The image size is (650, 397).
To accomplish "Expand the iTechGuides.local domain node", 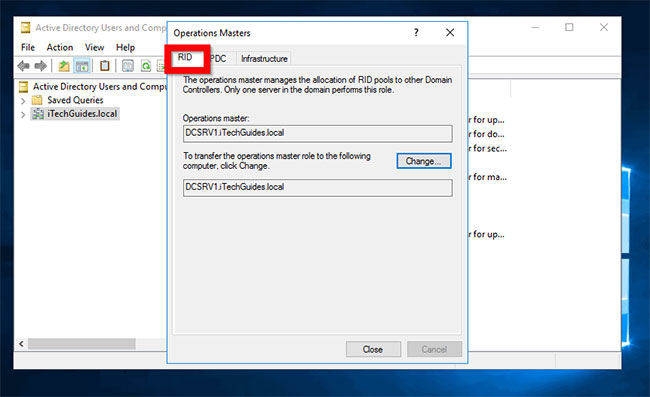I will [x=23, y=114].
